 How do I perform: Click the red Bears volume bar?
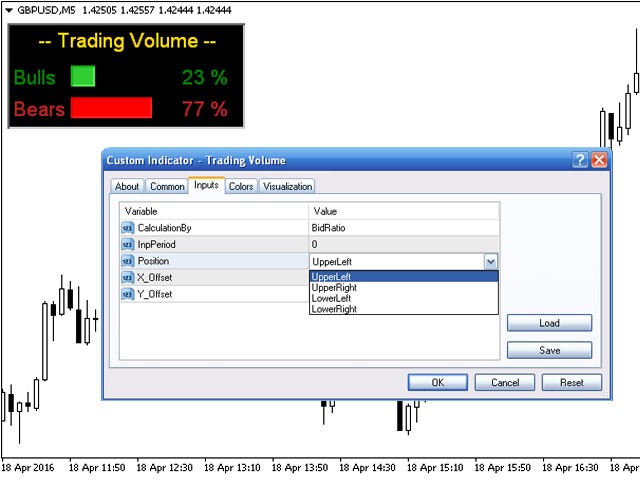click(111, 108)
